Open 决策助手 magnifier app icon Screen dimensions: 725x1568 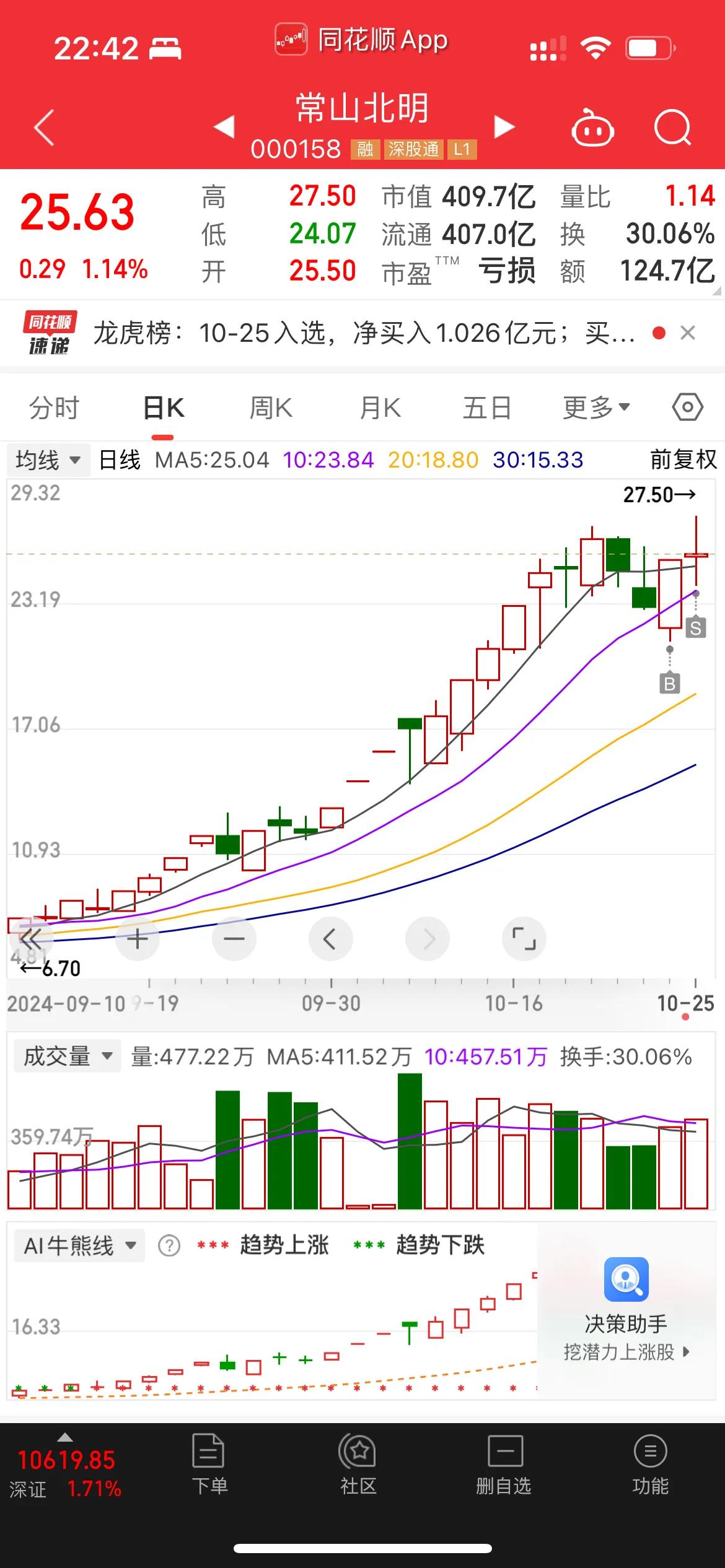(x=626, y=1279)
